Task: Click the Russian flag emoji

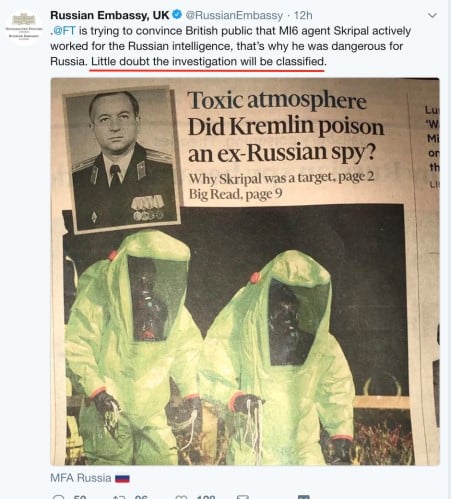Action: pyautogui.click(x=122, y=479)
